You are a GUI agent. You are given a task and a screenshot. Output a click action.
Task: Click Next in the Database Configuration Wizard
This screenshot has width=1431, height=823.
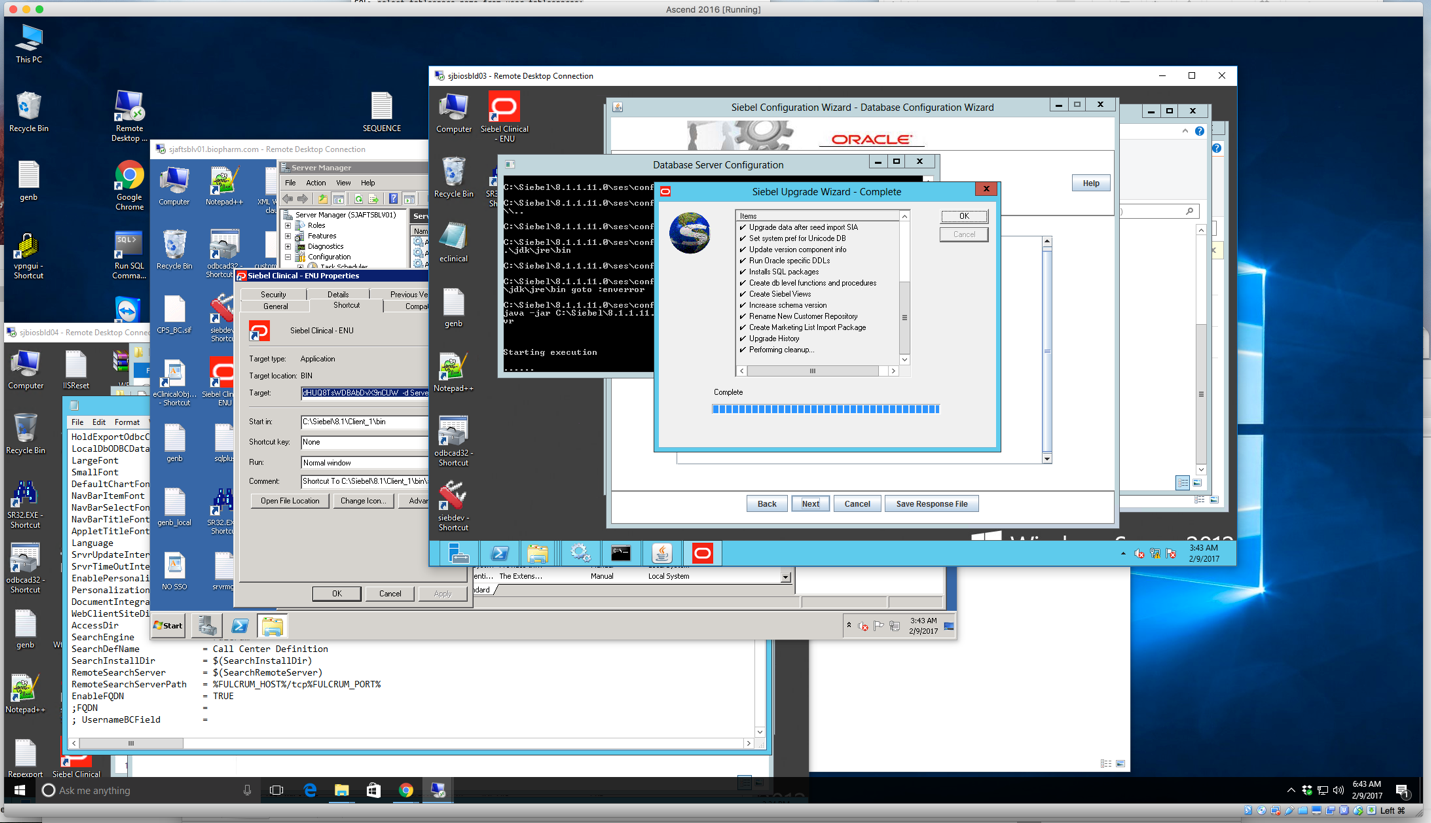click(810, 504)
